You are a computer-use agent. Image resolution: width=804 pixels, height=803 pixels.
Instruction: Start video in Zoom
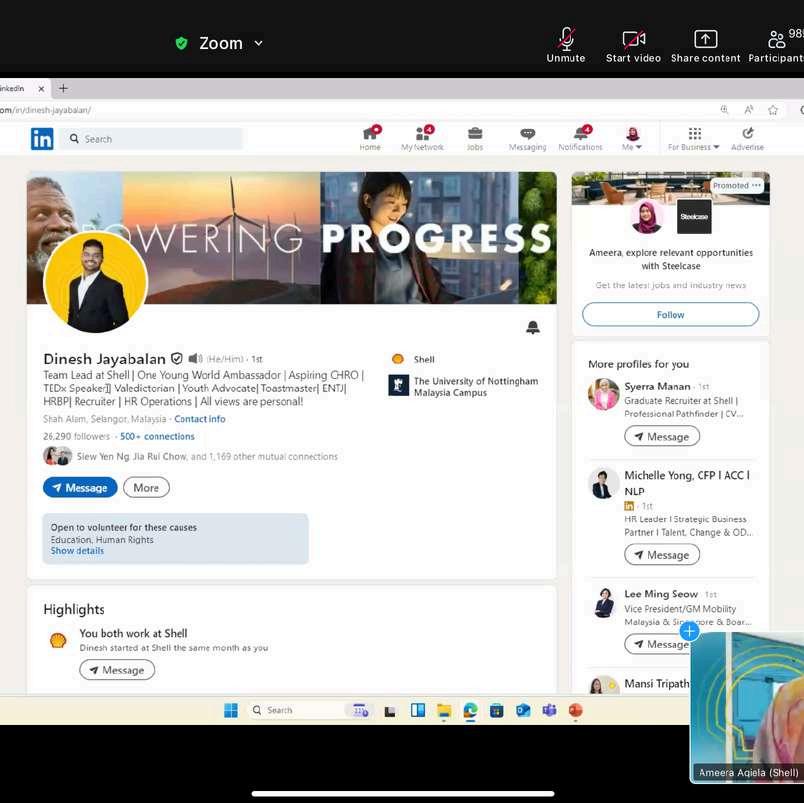[633, 46]
